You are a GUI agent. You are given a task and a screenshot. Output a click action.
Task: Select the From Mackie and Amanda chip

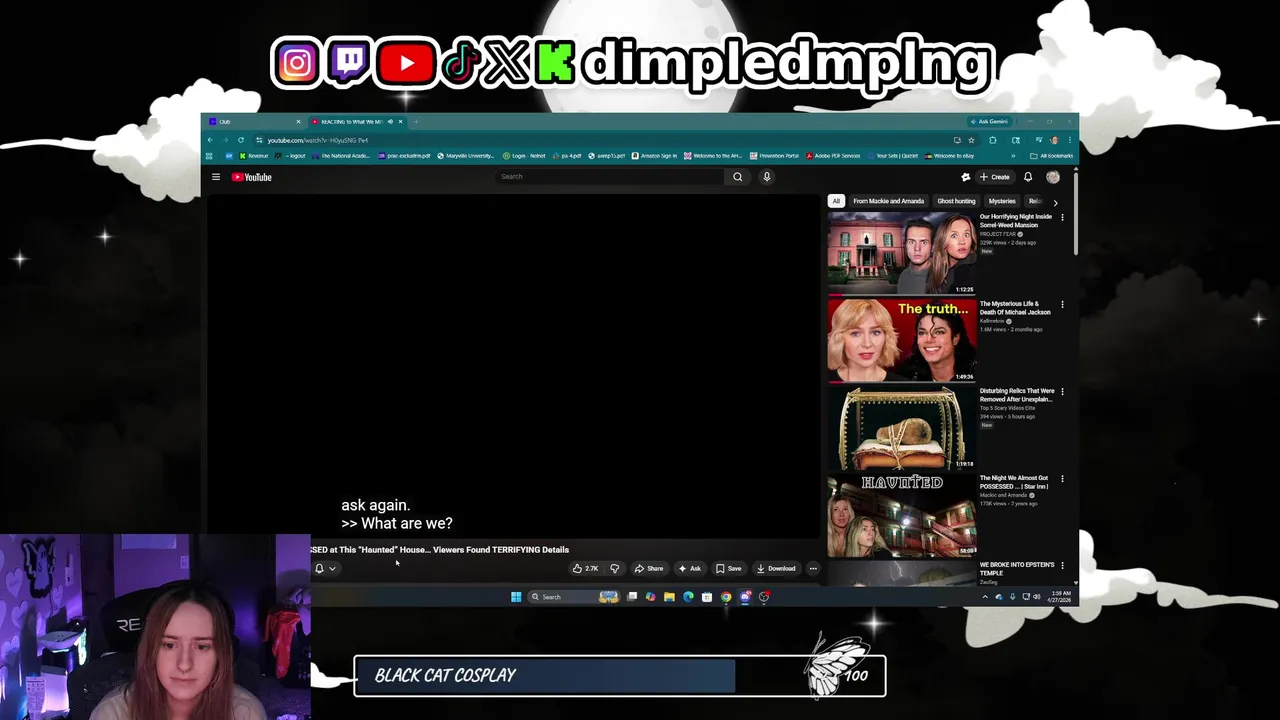coord(888,201)
